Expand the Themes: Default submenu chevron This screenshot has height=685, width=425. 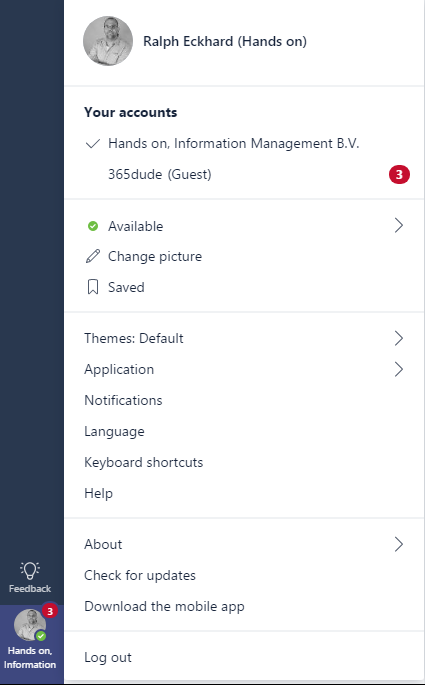(x=398, y=338)
